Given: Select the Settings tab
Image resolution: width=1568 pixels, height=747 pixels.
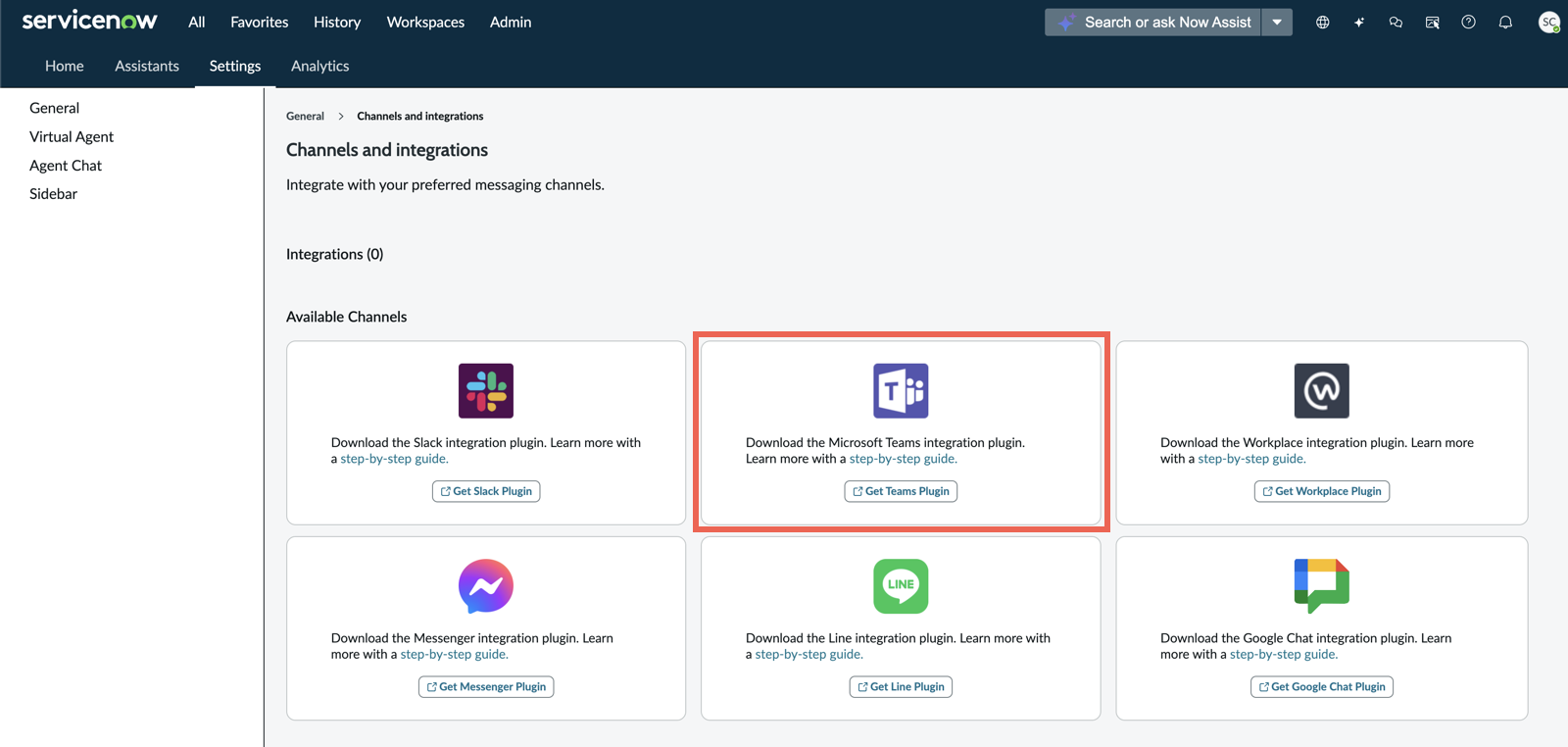Looking at the screenshot, I should tap(235, 66).
